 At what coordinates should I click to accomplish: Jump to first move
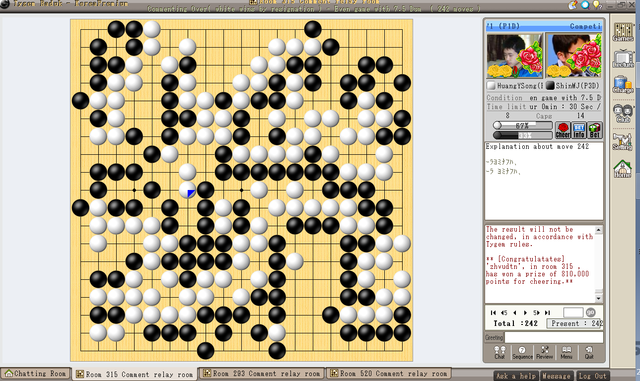[493, 312]
